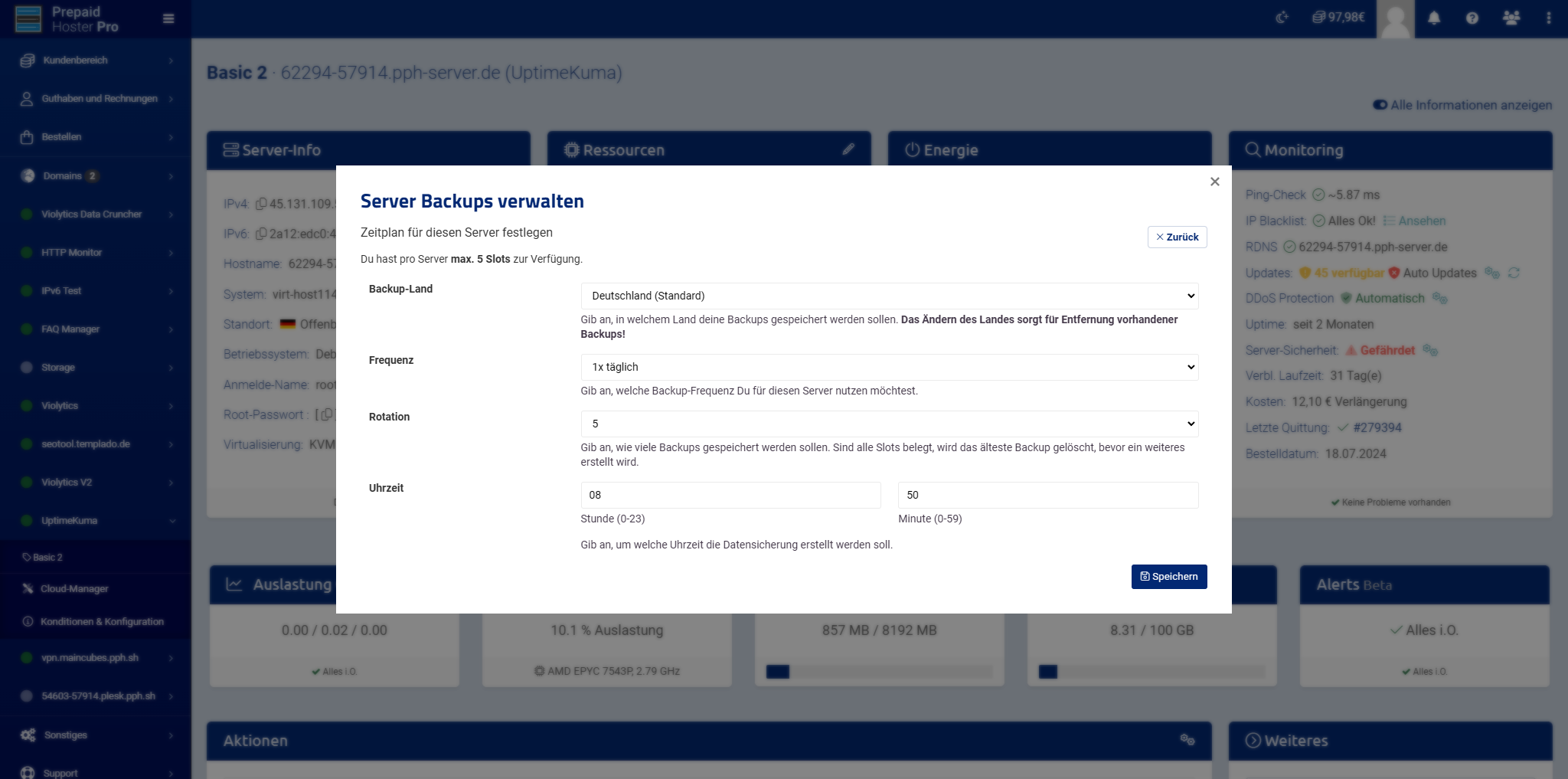Open Bestellen in sidebar
The image size is (1568, 779).
pyautogui.click(x=96, y=137)
